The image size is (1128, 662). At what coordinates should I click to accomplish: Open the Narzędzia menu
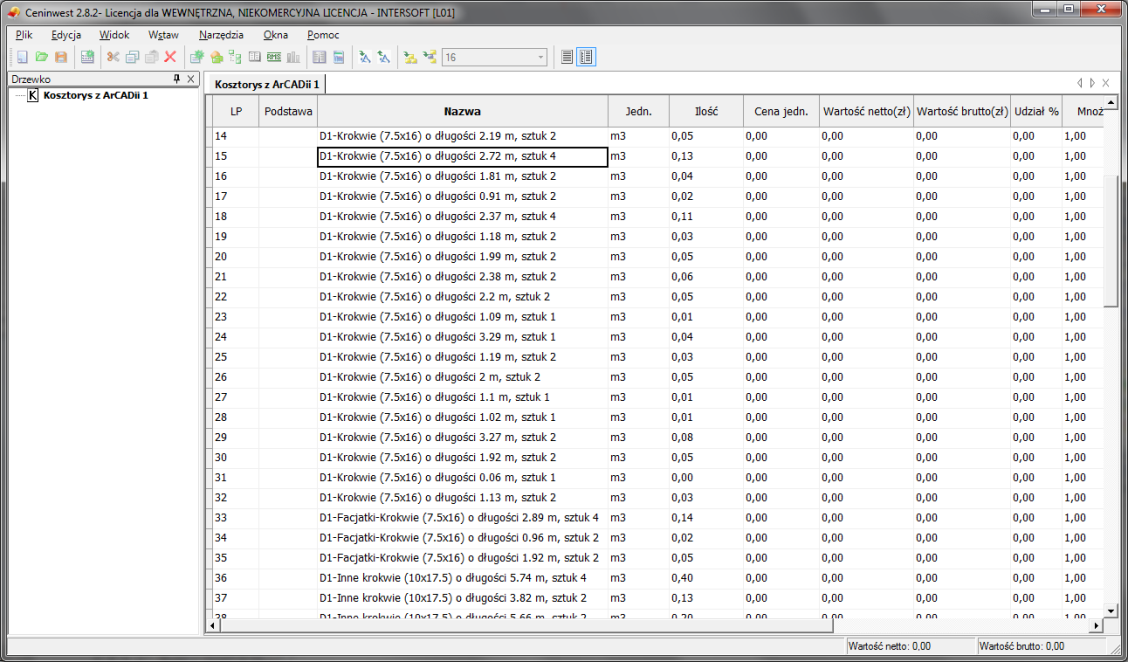[221, 35]
